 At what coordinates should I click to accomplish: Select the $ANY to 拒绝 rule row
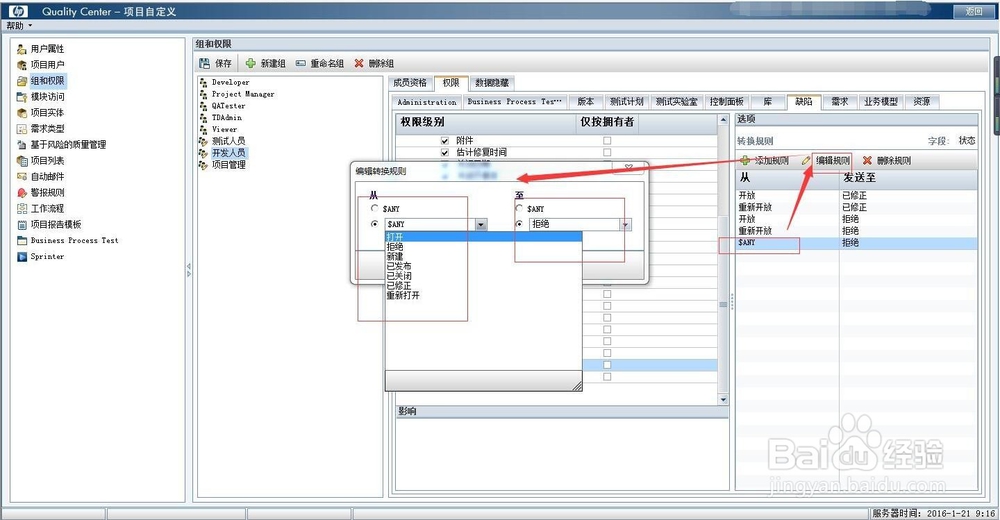coord(857,243)
